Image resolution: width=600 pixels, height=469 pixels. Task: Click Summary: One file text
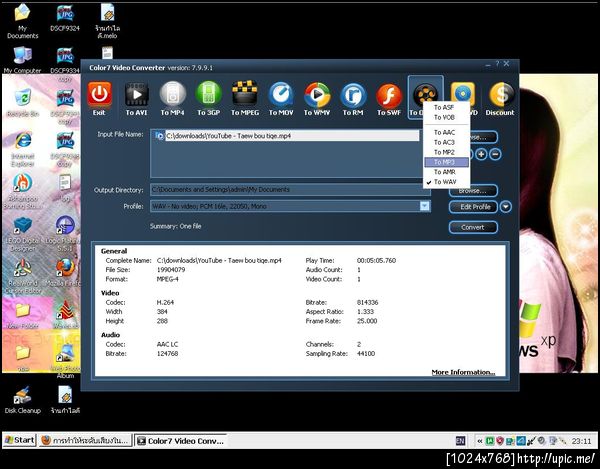pos(175,226)
